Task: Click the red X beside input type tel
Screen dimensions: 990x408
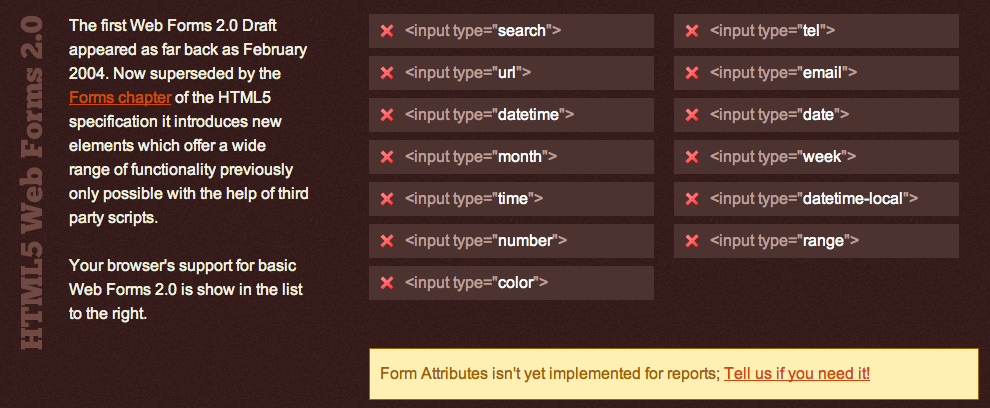Action: [692, 31]
